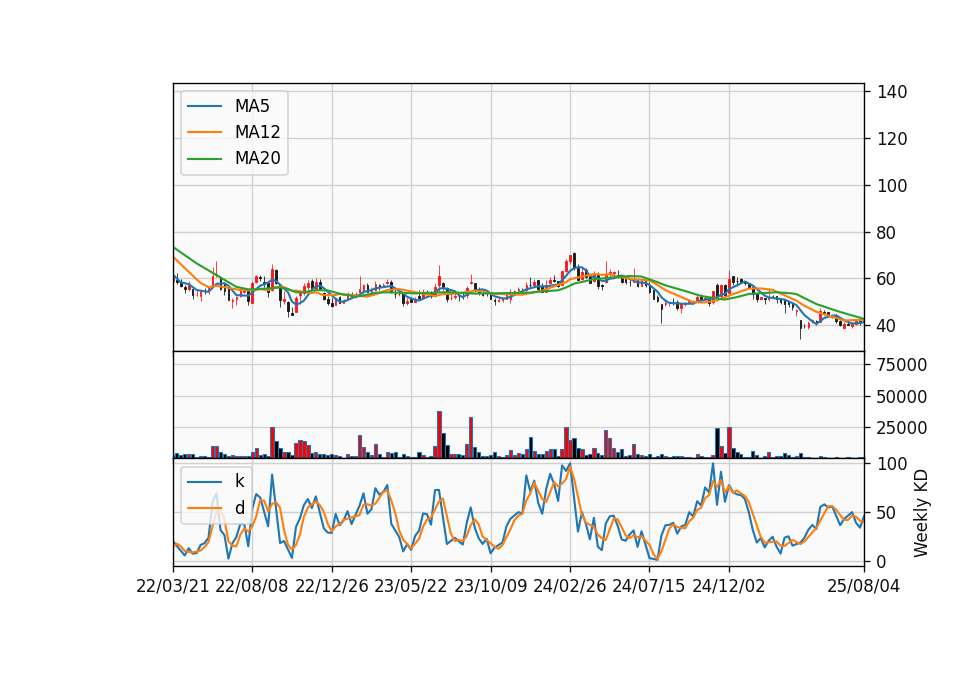Click the 50000 volume axis label
The width and height of the screenshot is (960, 690).
pyautogui.click(x=902, y=397)
